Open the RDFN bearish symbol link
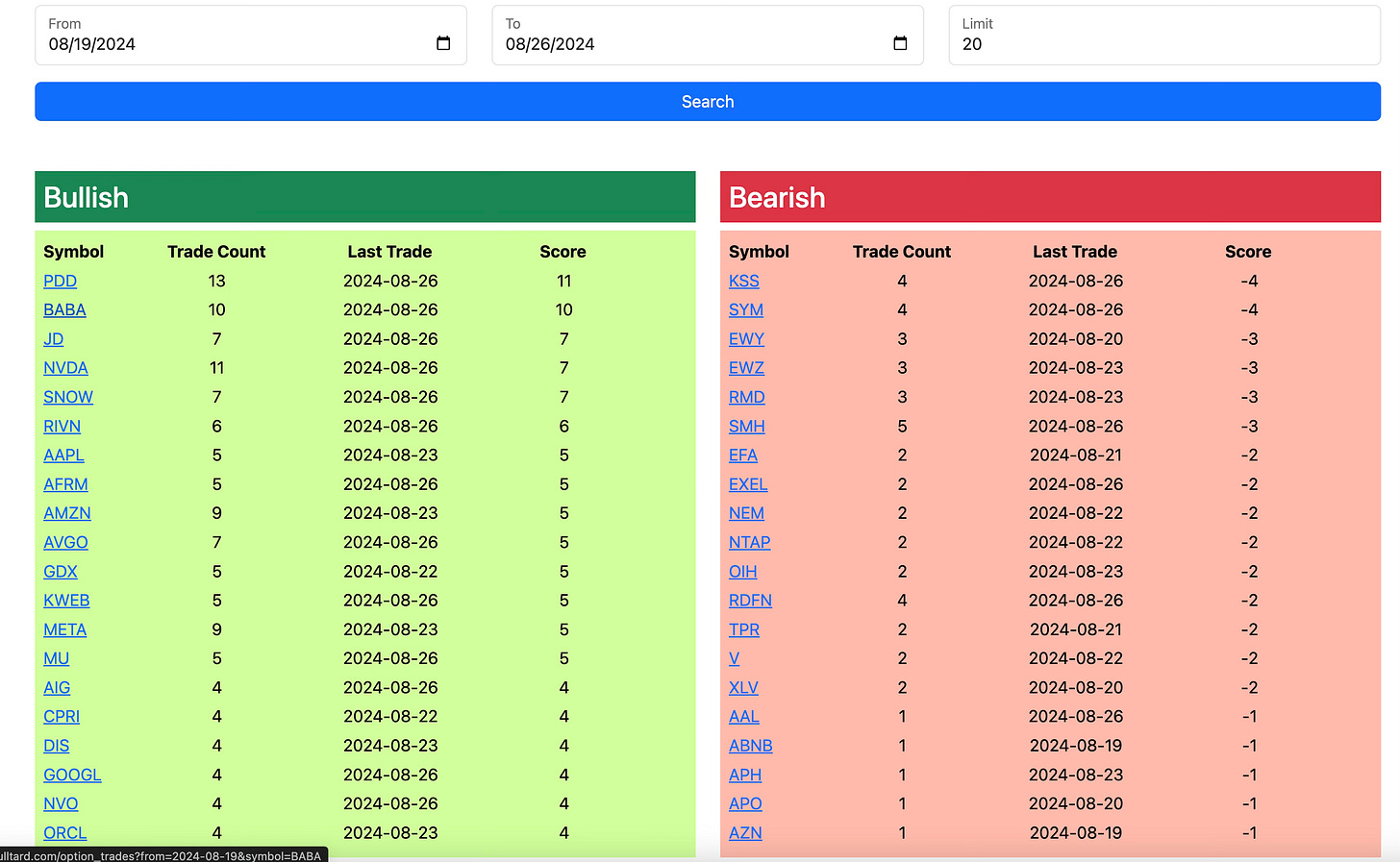This screenshot has height=862, width=1400. click(750, 600)
